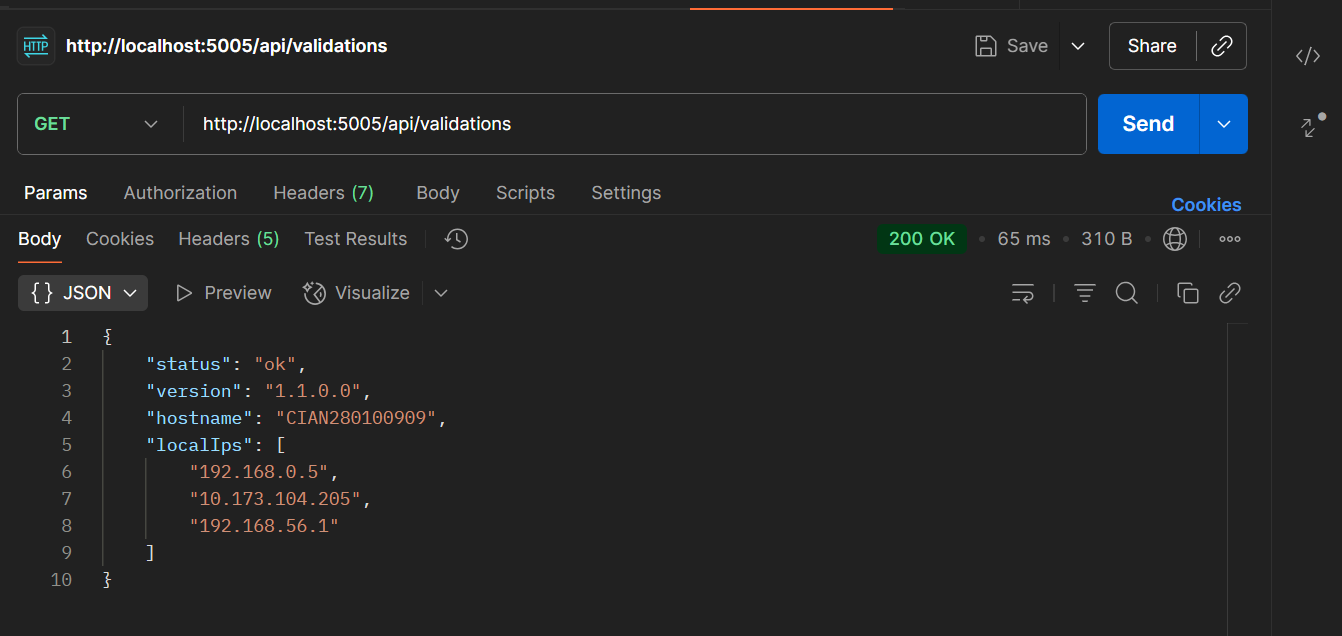This screenshot has width=1342, height=636.
Task: Change the JSON response format dropdown
Action: point(83,293)
